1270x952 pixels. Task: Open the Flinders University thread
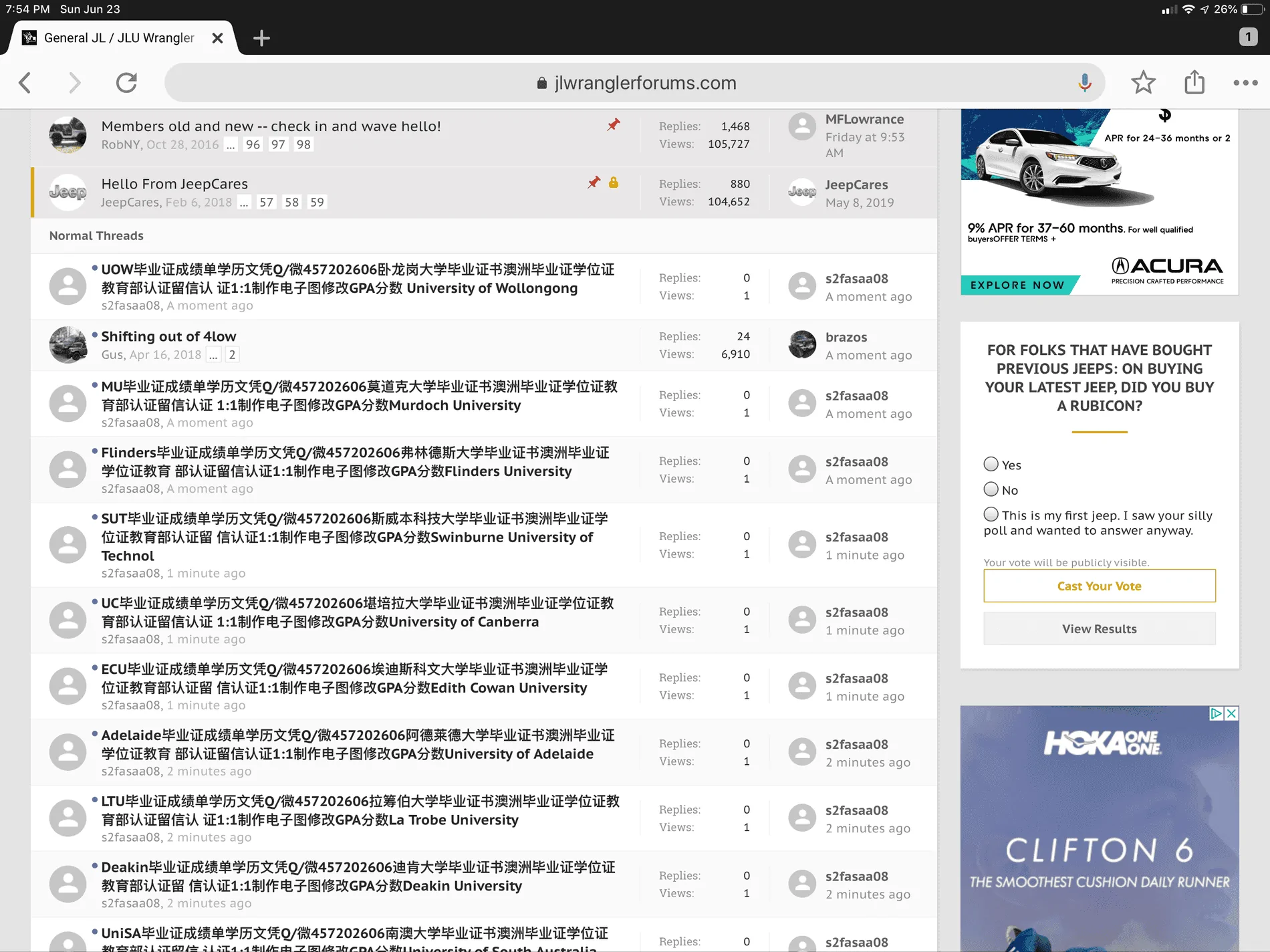point(356,462)
